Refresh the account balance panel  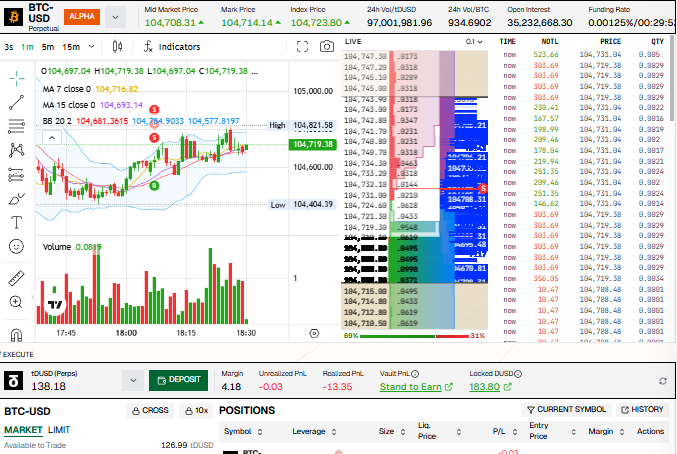click(x=663, y=381)
